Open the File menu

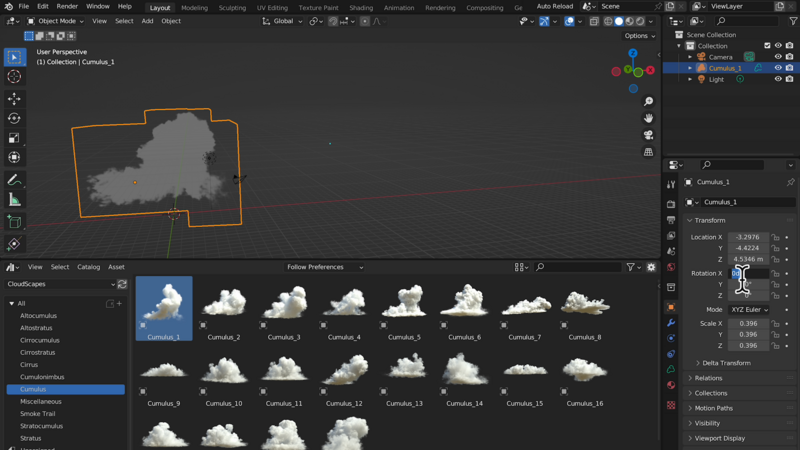[x=23, y=7]
